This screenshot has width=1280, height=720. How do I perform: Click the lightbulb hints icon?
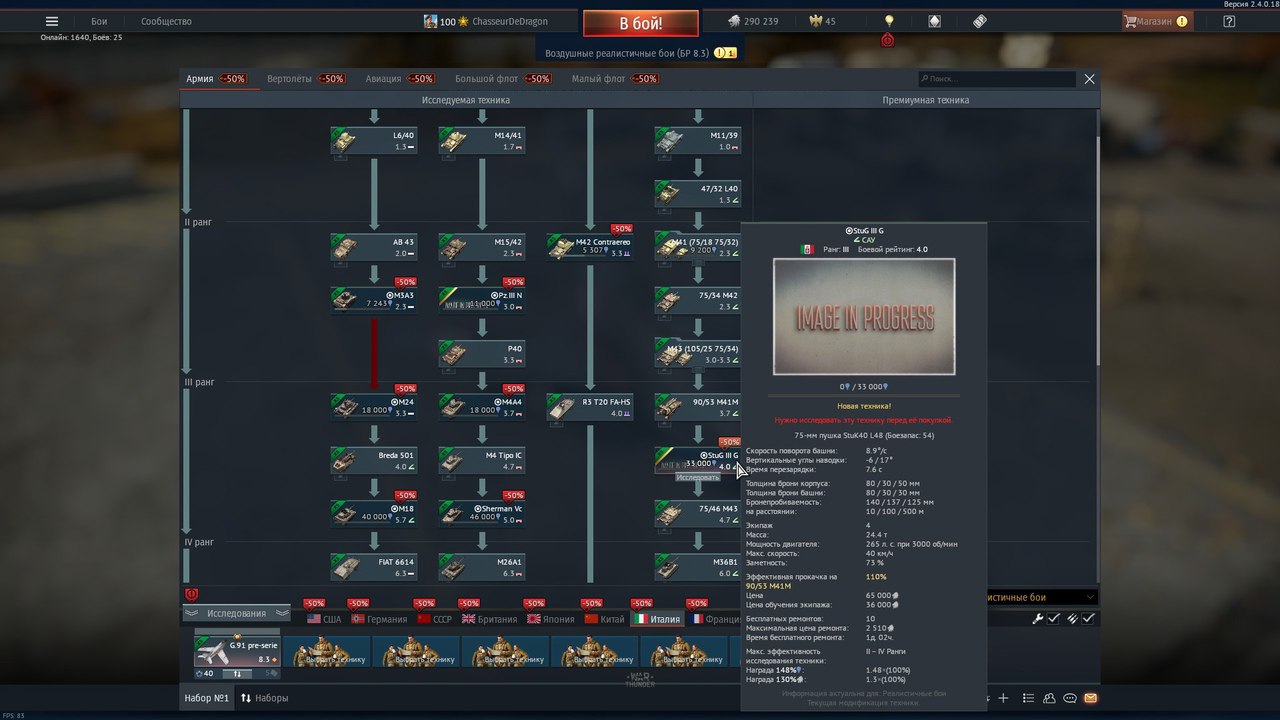tap(888, 21)
